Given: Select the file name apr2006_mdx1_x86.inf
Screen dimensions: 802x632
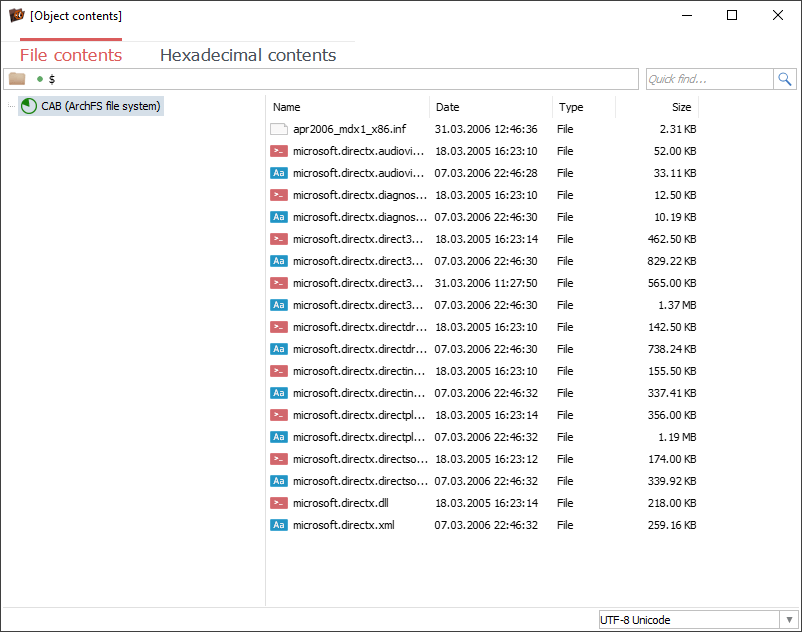Looking at the screenshot, I should [x=349, y=129].
